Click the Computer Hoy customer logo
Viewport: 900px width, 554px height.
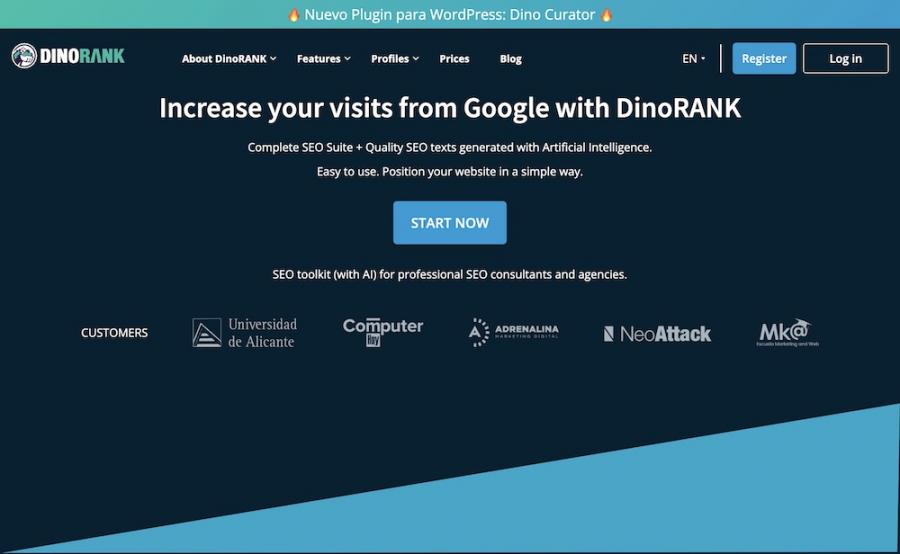pos(383,331)
